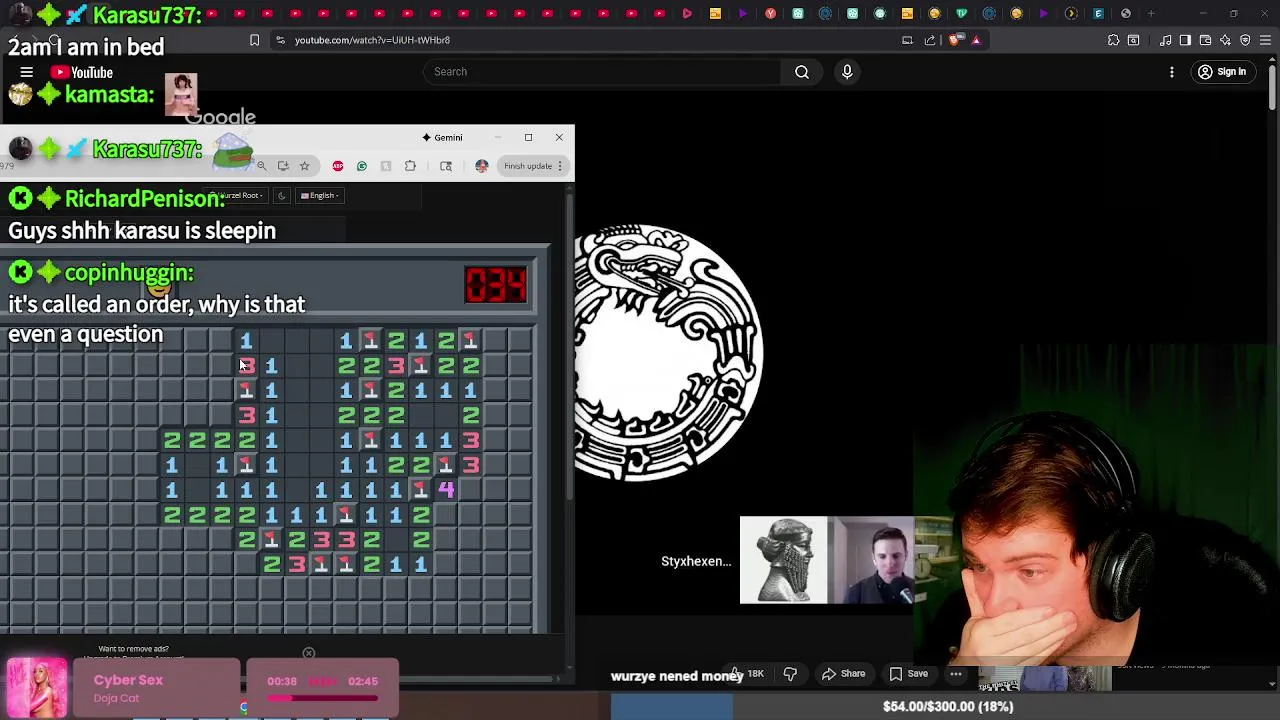Open the green Grammarly extension icon
This screenshot has width=1280, height=720.
click(362, 166)
